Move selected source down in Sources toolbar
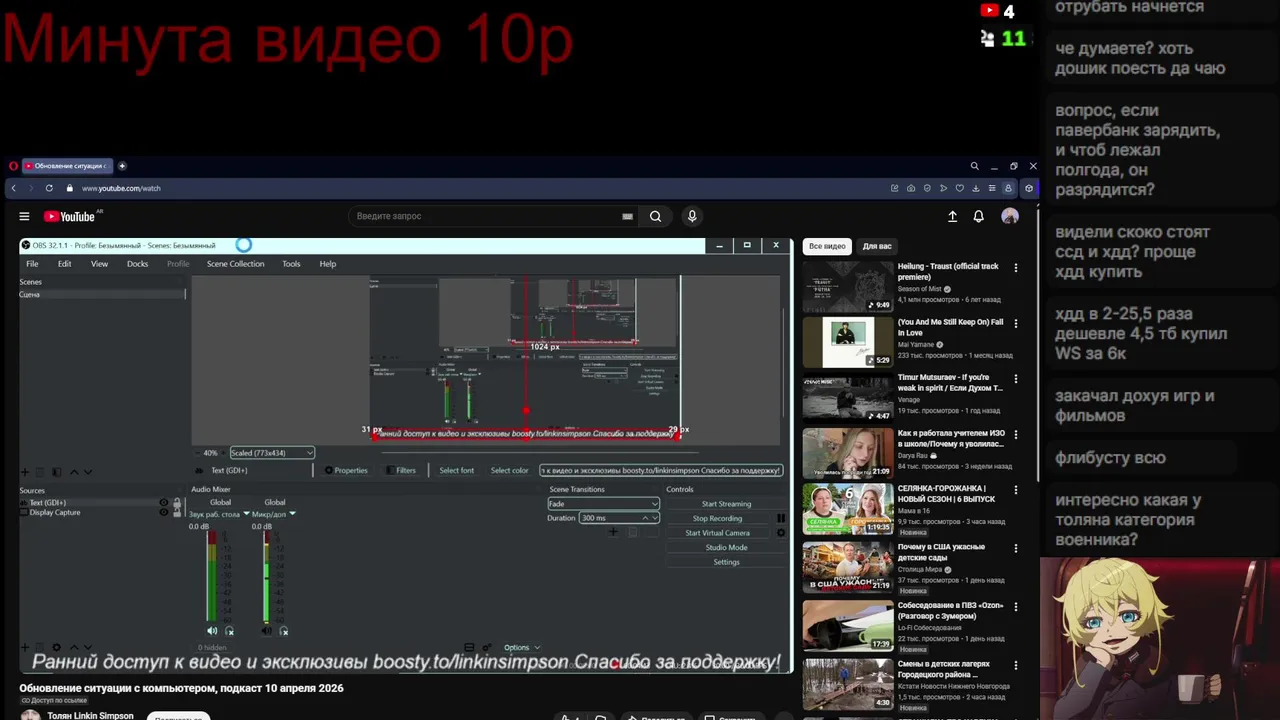Screen dimensions: 1280x720 coord(87,647)
